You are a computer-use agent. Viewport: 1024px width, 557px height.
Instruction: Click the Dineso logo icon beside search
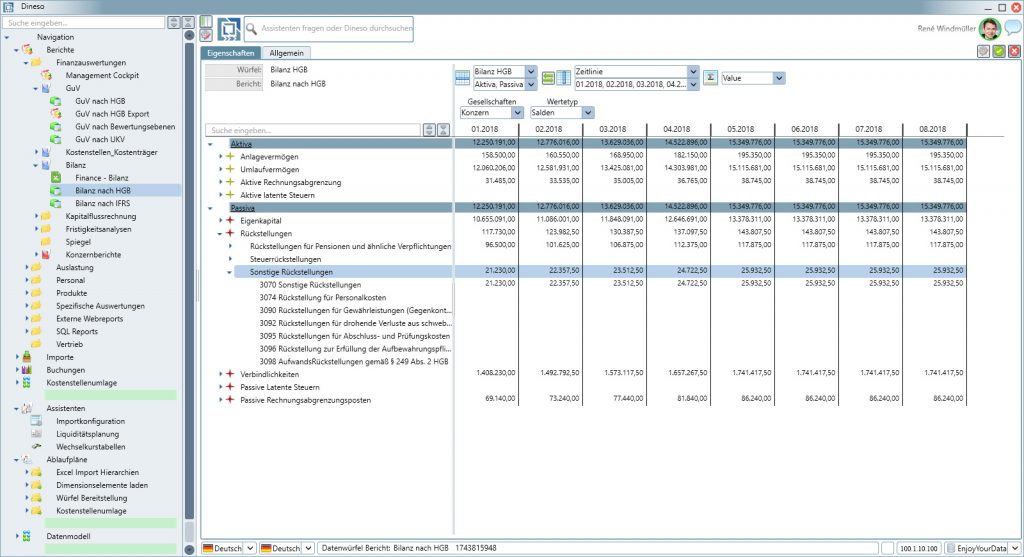(229, 29)
